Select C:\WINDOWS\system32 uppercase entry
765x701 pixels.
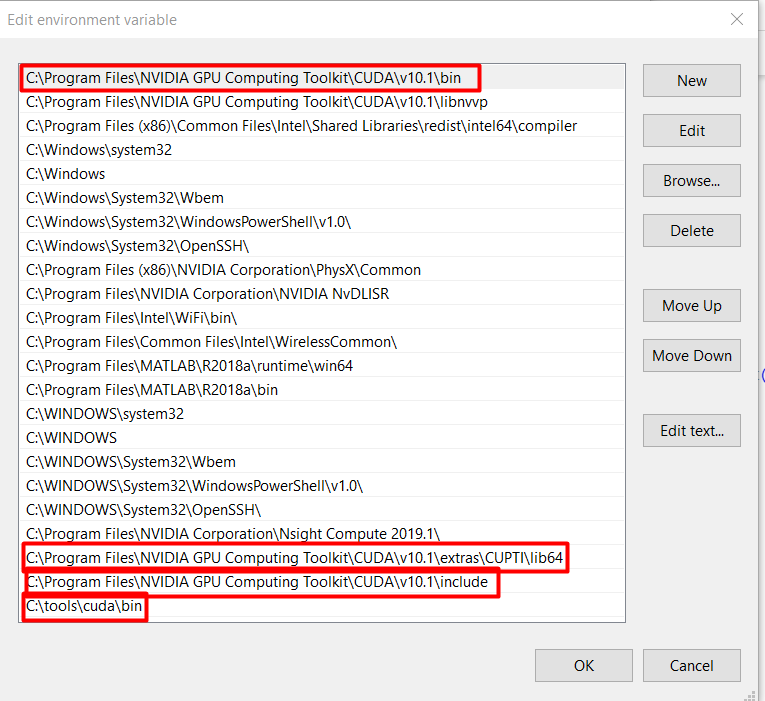tap(322, 413)
